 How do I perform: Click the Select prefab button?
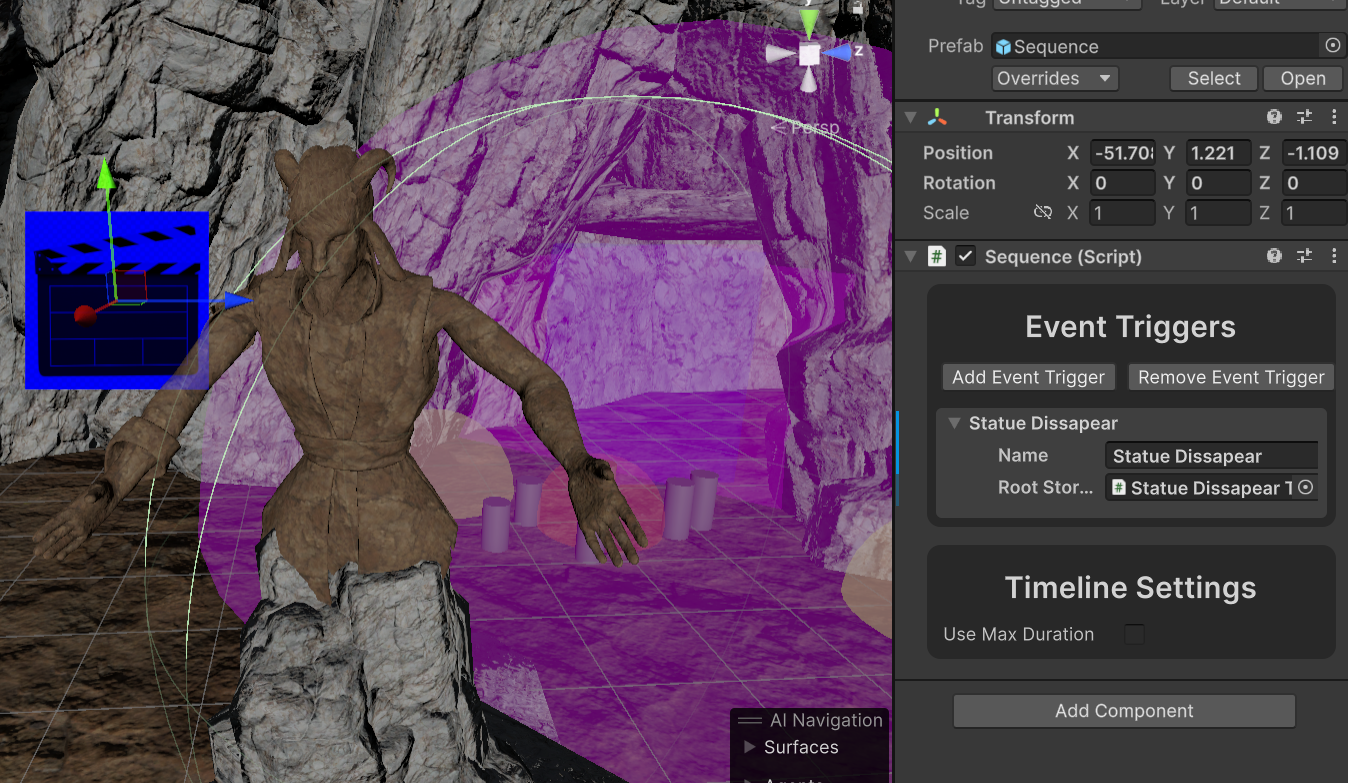(x=1214, y=78)
